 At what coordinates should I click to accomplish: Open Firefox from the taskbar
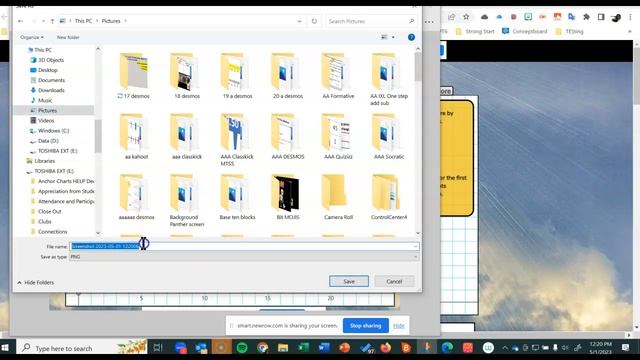(385, 348)
